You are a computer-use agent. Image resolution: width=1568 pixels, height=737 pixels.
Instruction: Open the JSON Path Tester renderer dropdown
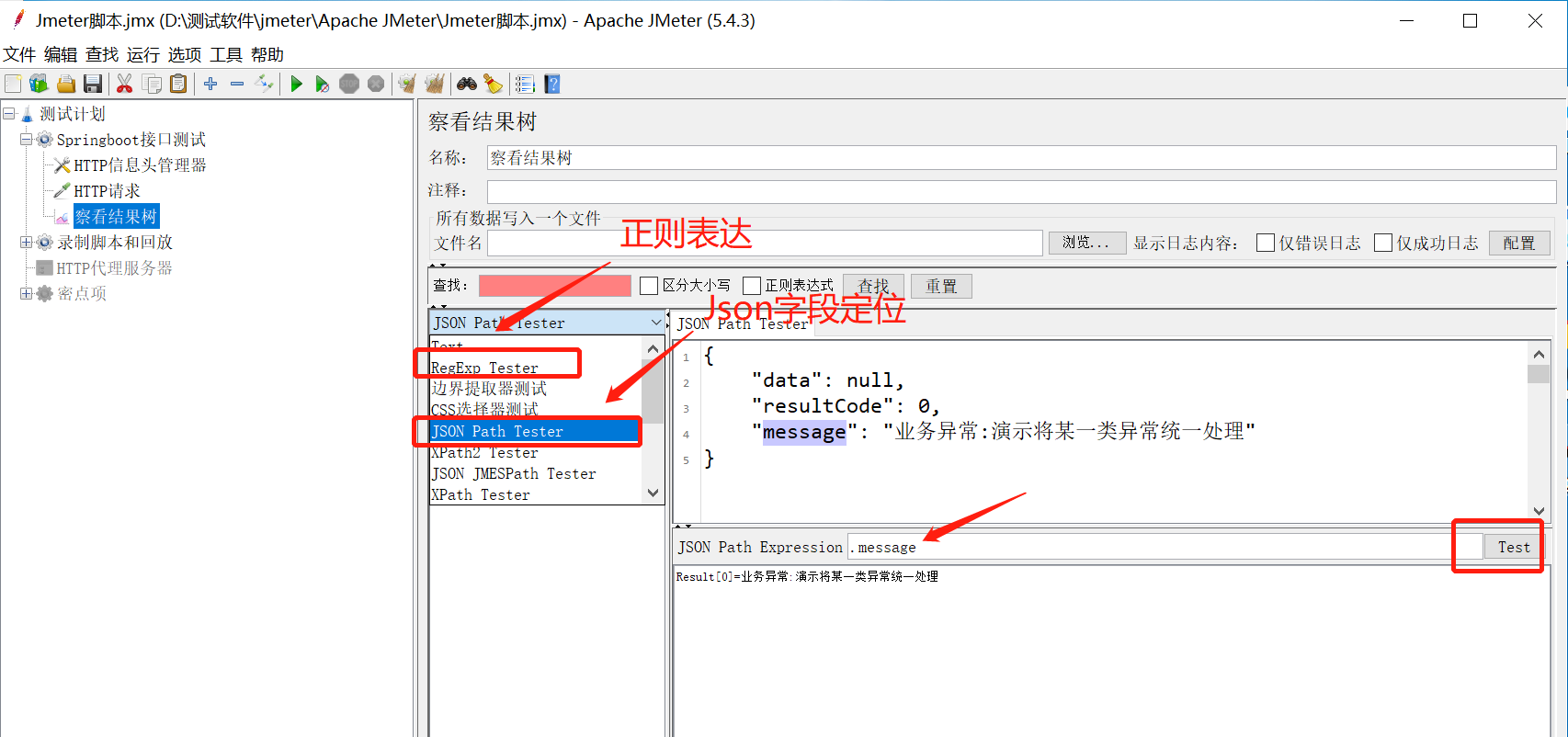click(547, 323)
